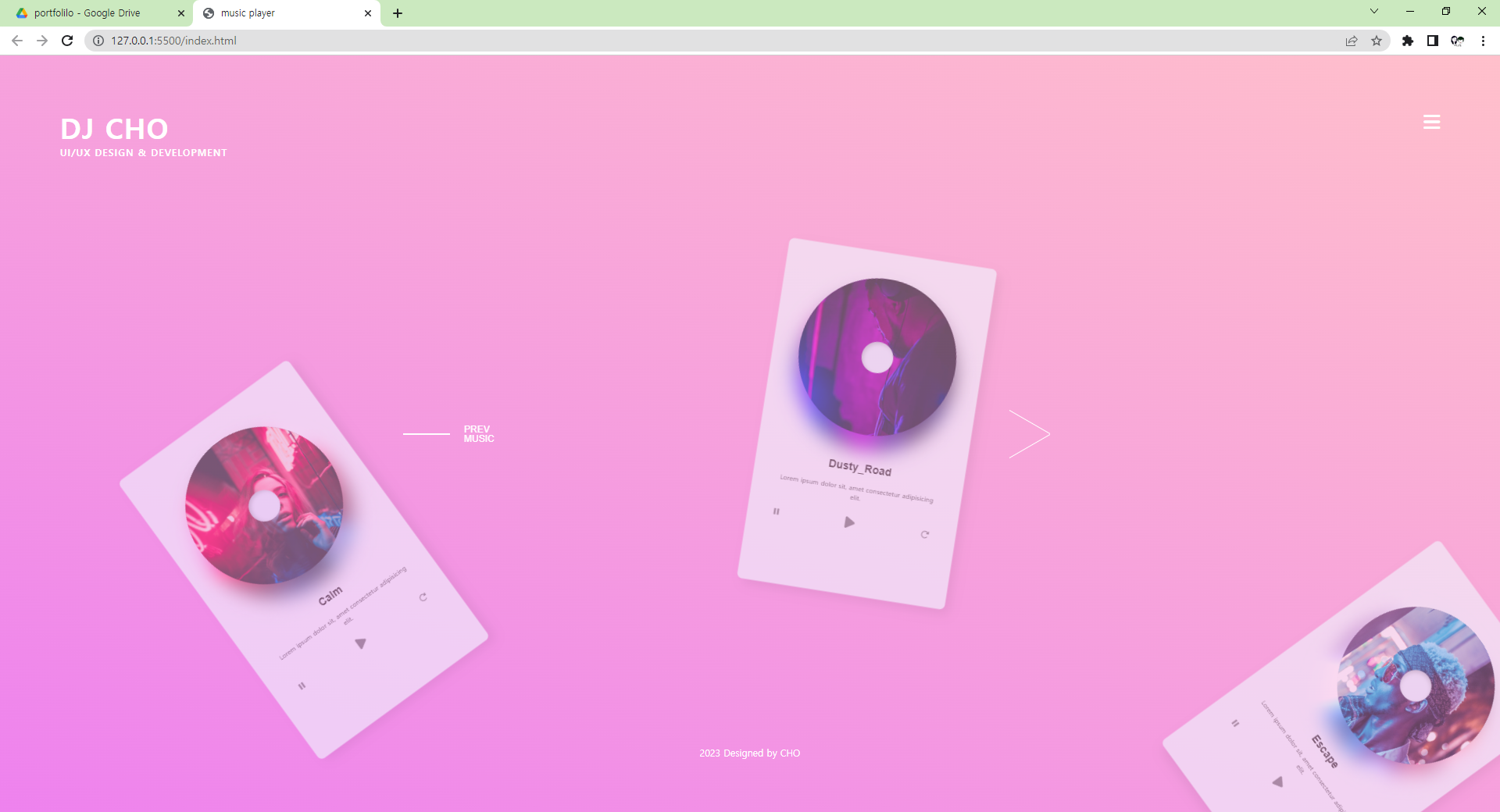Screen dimensions: 1500x812
Task: Pause the Dusty_Road track
Action: click(776, 511)
